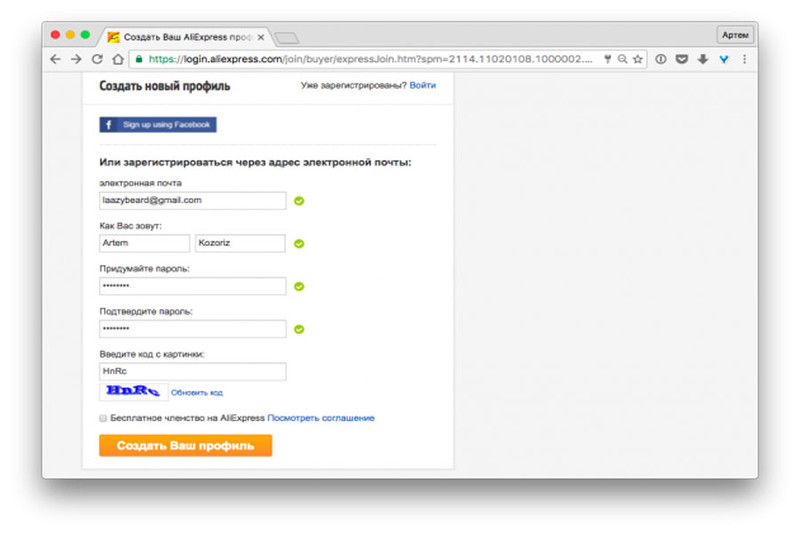Open a new tab next to AliExpress tab

point(287,38)
